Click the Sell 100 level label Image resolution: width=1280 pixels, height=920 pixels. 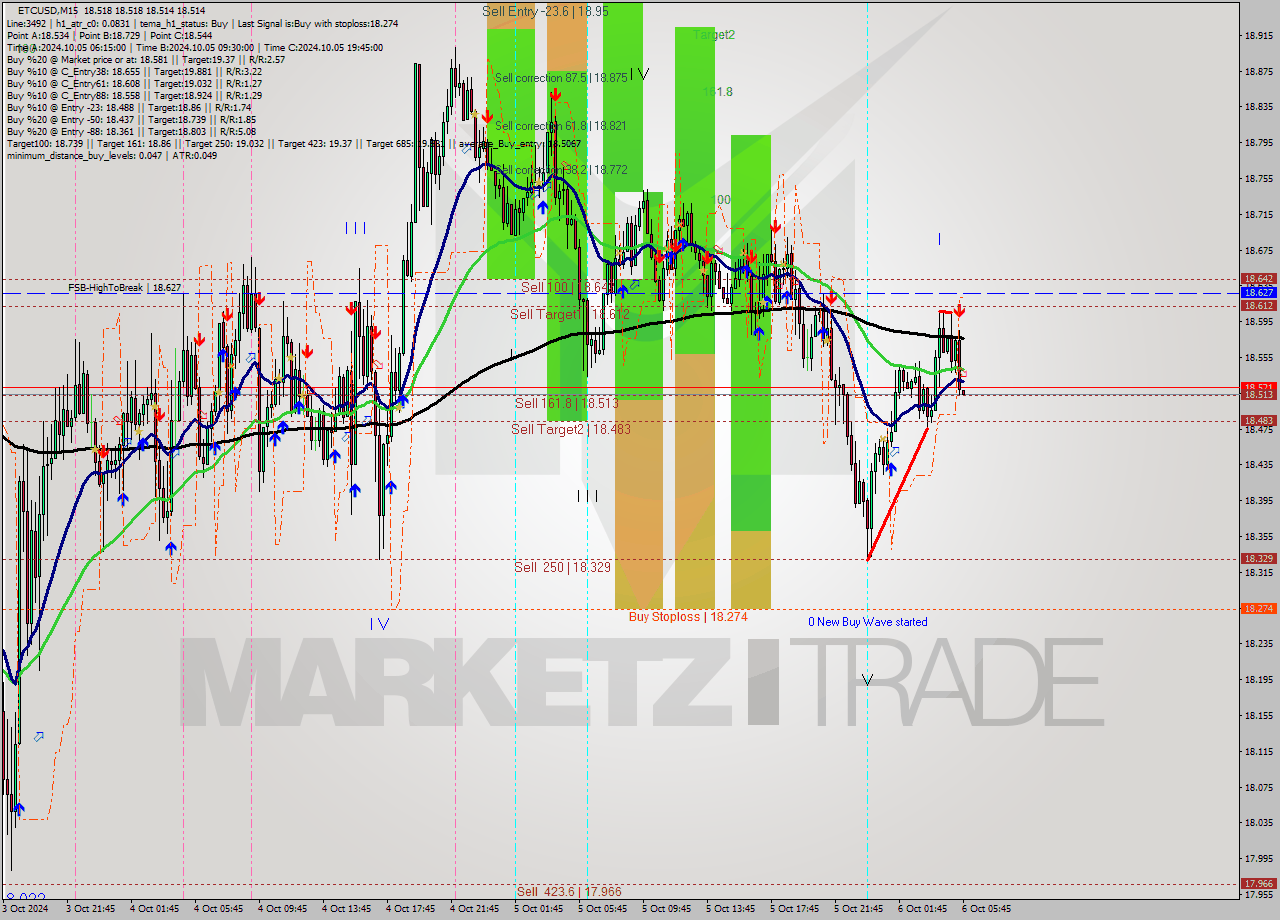pyautogui.click(x=566, y=287)
